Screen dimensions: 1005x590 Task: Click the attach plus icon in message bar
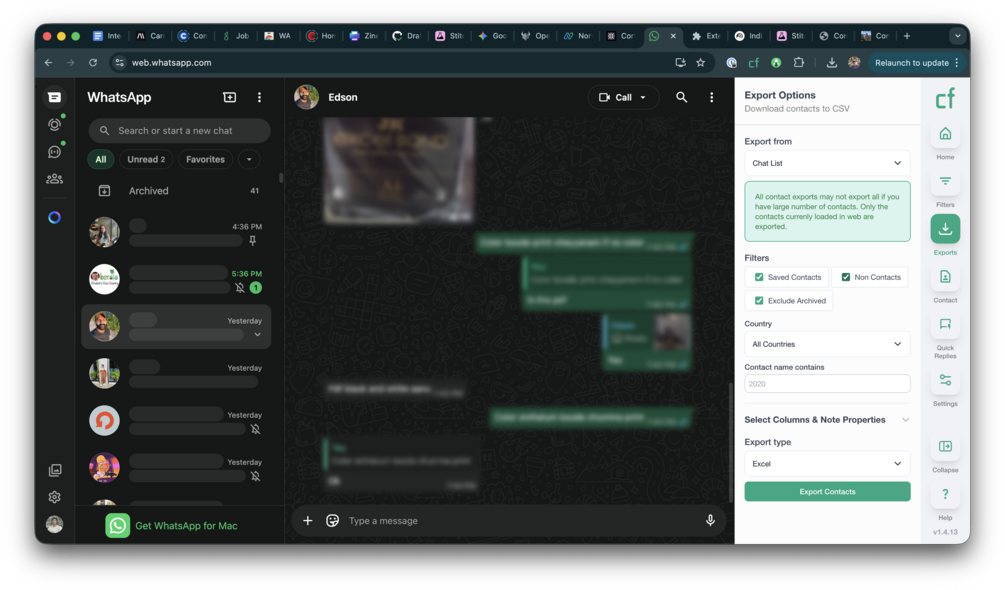click(x=308, y=521)
